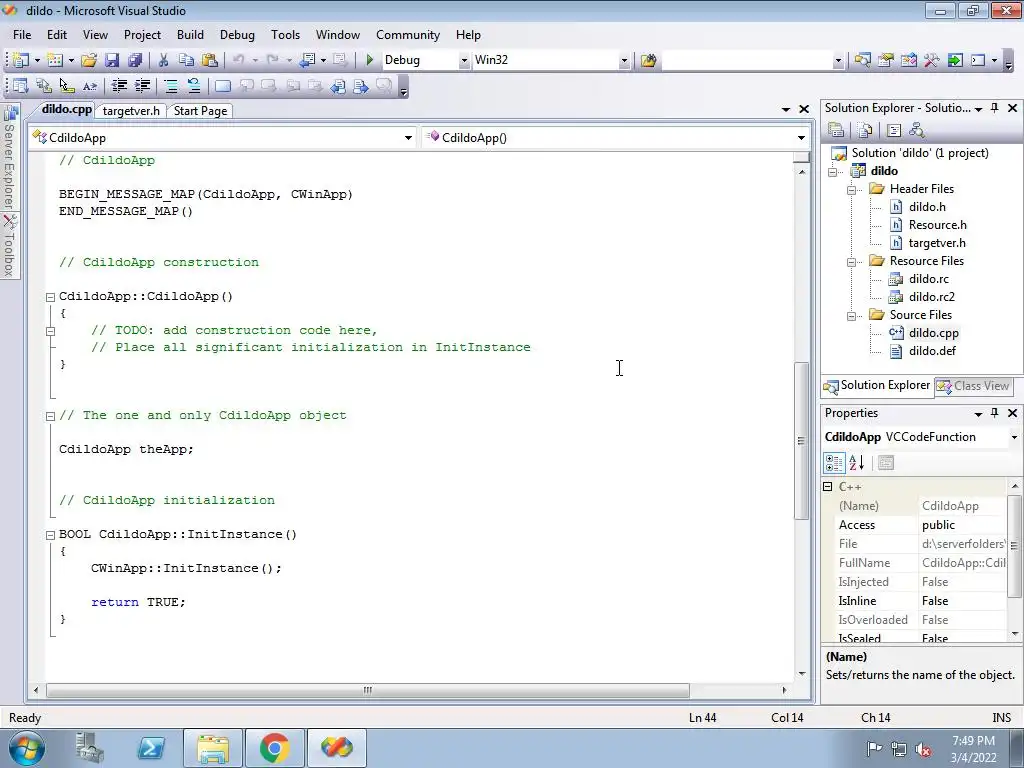1024x768 pixels.
Task: Switch to the Class View tab
Action: click(x=973, y=386)
